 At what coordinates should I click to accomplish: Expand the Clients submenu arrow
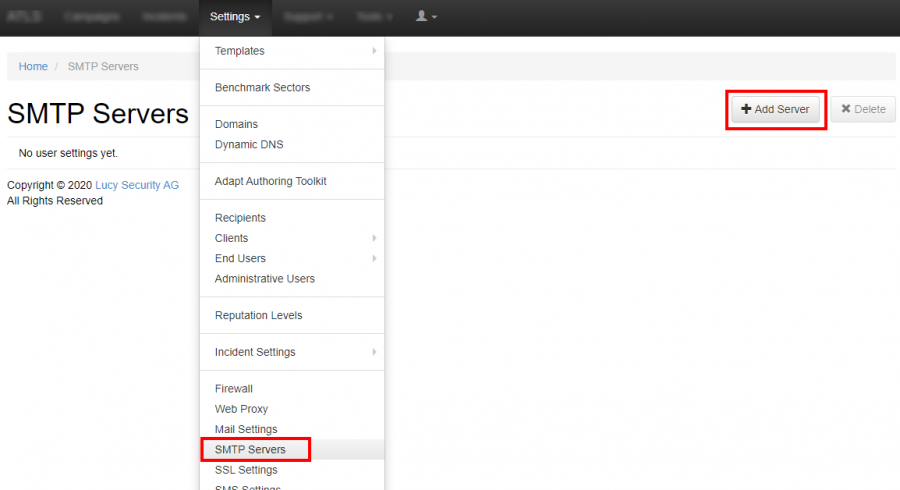pyautogui.click(x=374, y=238)
